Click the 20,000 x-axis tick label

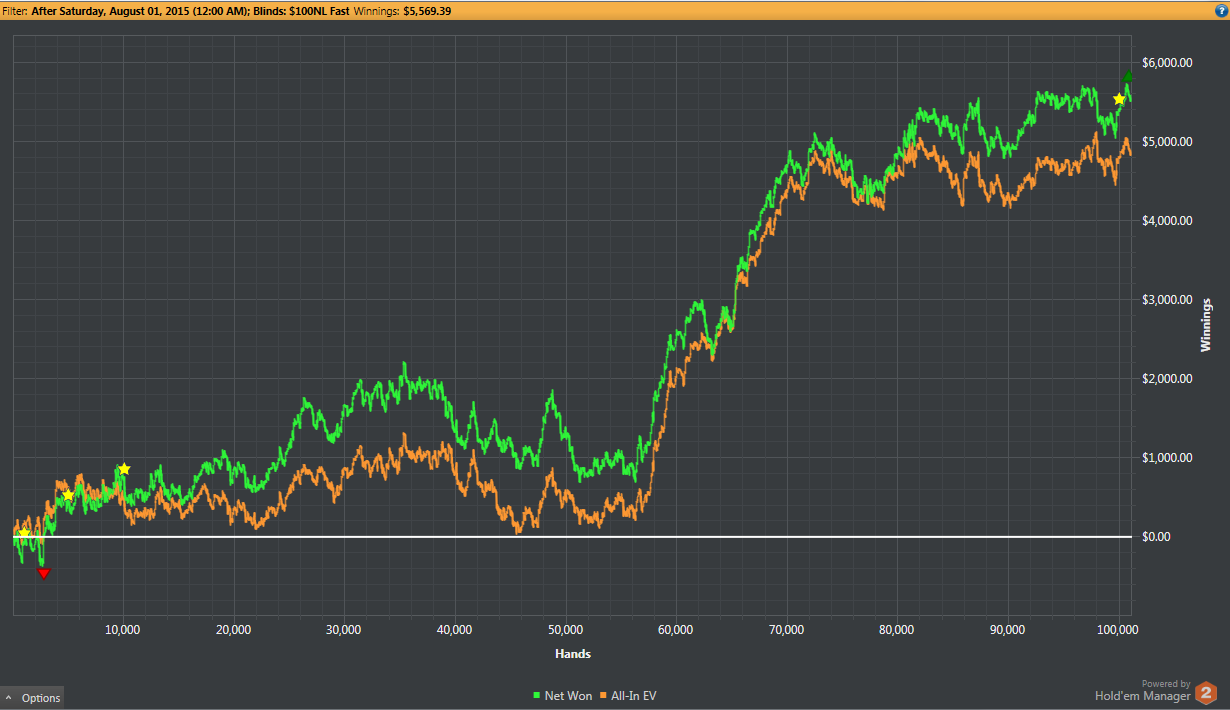click(233, 630)
